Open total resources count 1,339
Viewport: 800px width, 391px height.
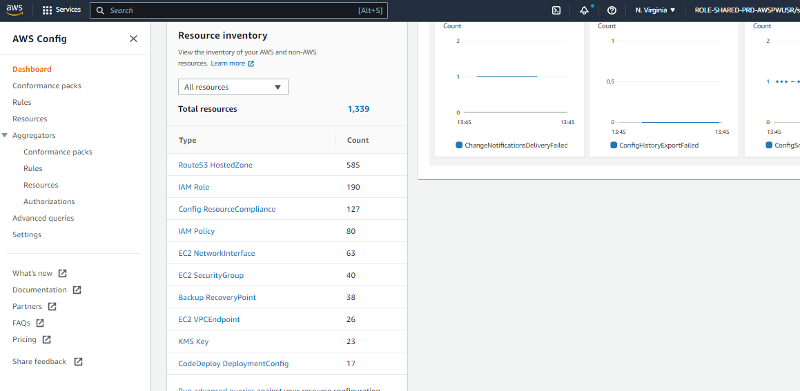tap(359, 109)
